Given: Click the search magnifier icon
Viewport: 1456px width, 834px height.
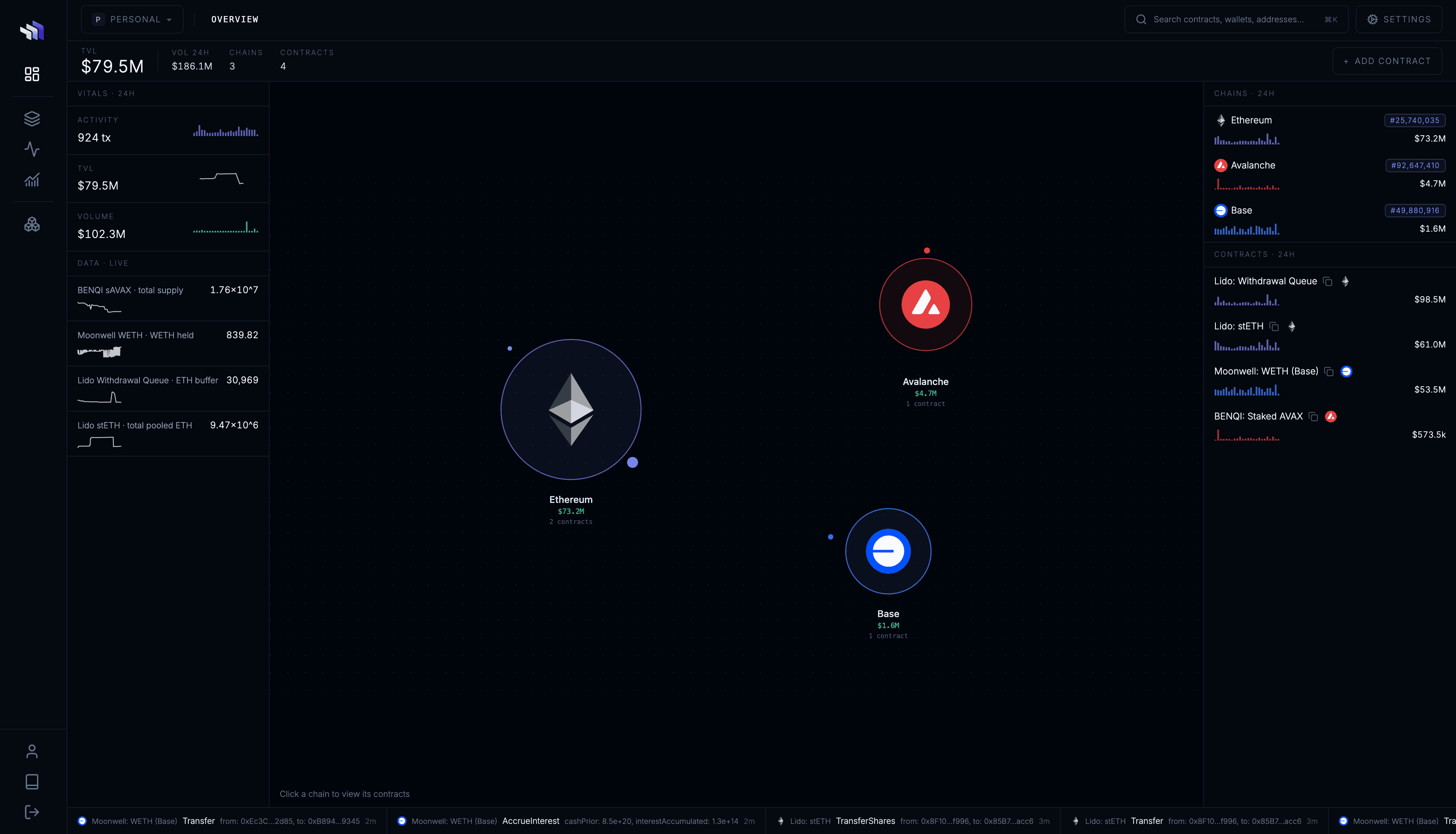Looking at the screenshot, I should tap(1141, 19).
